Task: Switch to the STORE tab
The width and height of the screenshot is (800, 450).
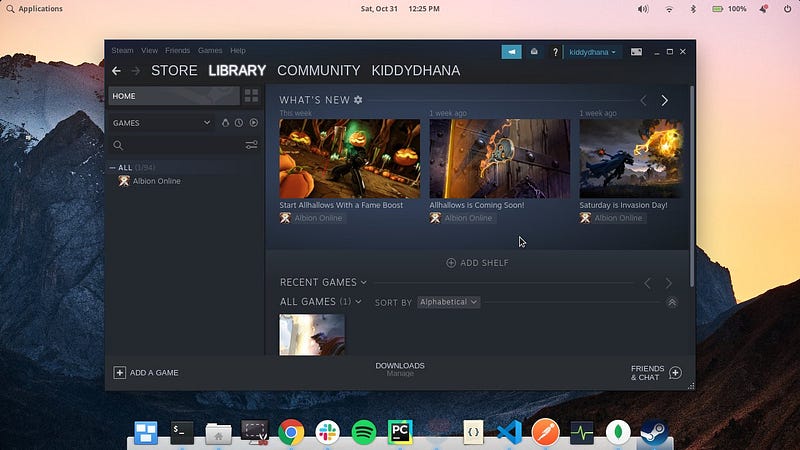Action: [174, 70]
